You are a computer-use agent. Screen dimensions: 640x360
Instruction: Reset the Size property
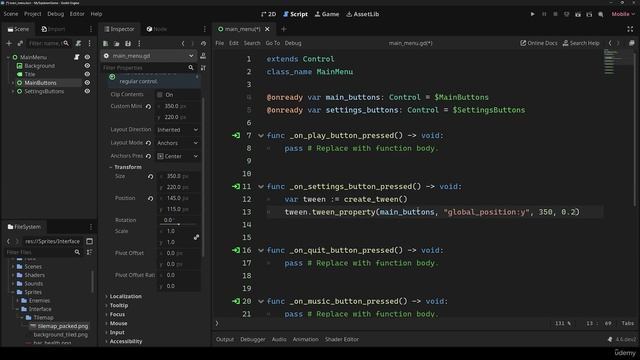[x=151, y=176]
